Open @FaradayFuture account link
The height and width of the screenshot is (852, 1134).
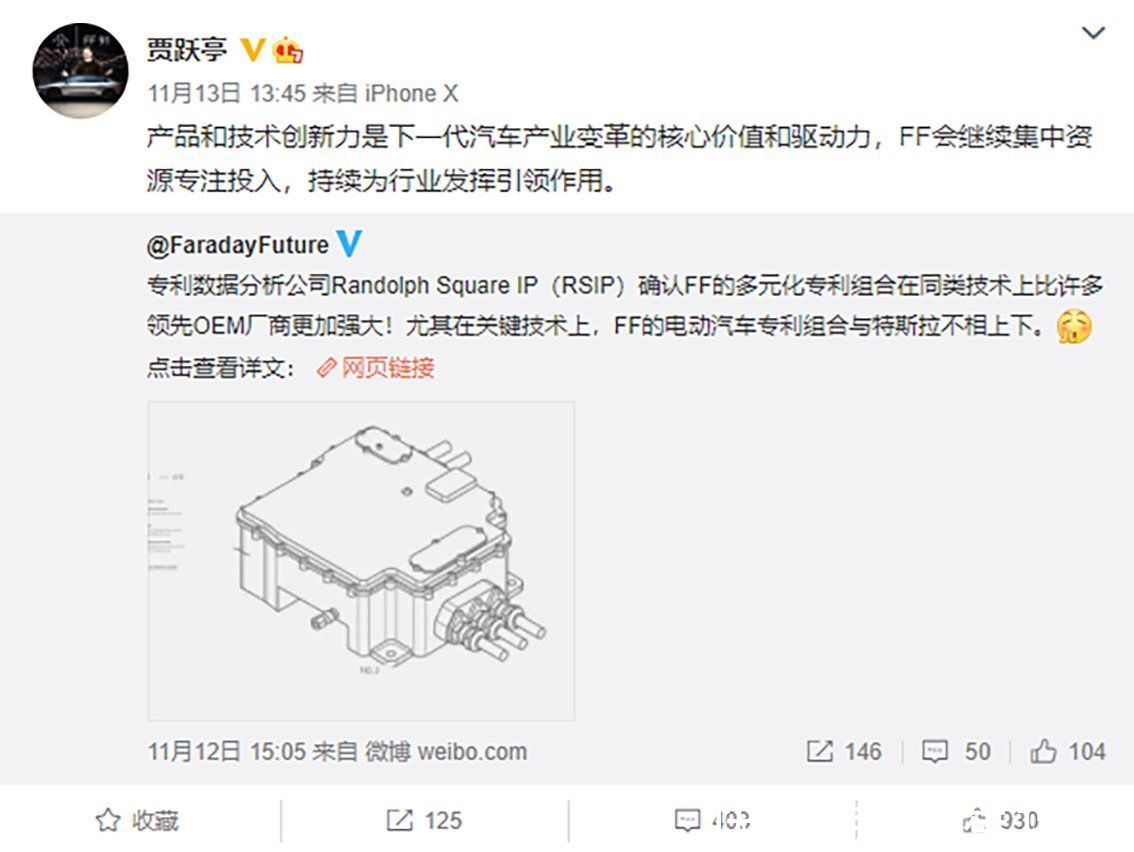tap(237, 245)
